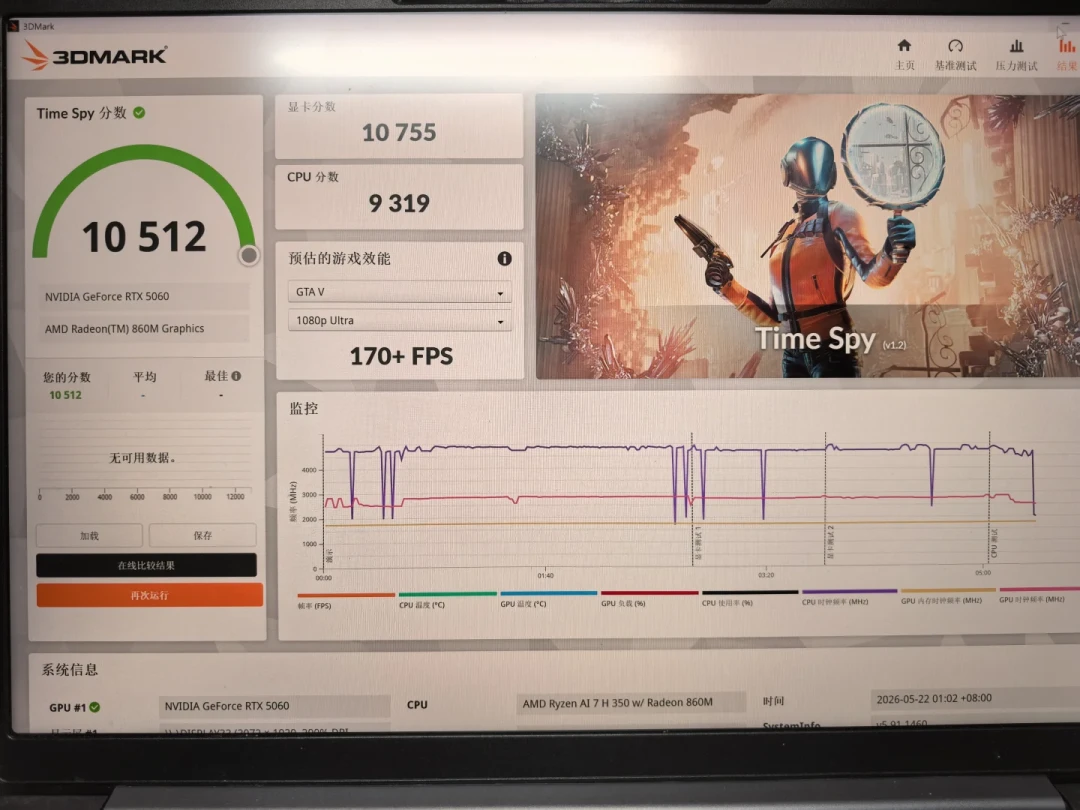Click the CPU 分数 value 9 319

click(399, 202)
